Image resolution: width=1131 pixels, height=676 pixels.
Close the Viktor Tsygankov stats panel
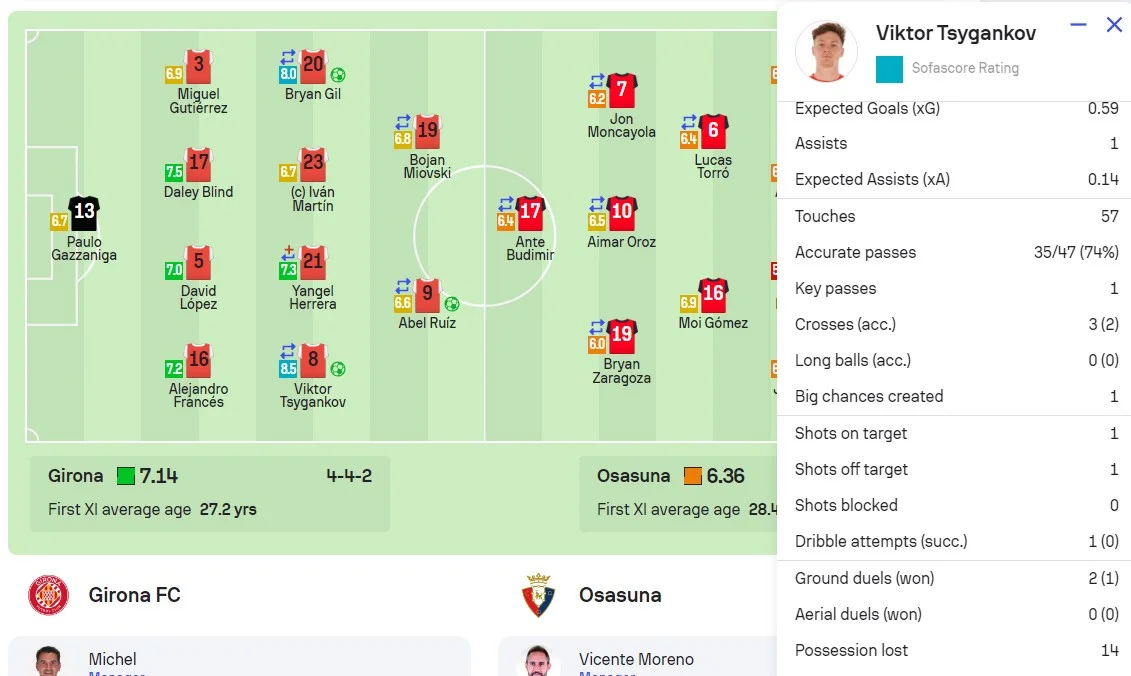pyautogui.click(x=1114, y=25)
